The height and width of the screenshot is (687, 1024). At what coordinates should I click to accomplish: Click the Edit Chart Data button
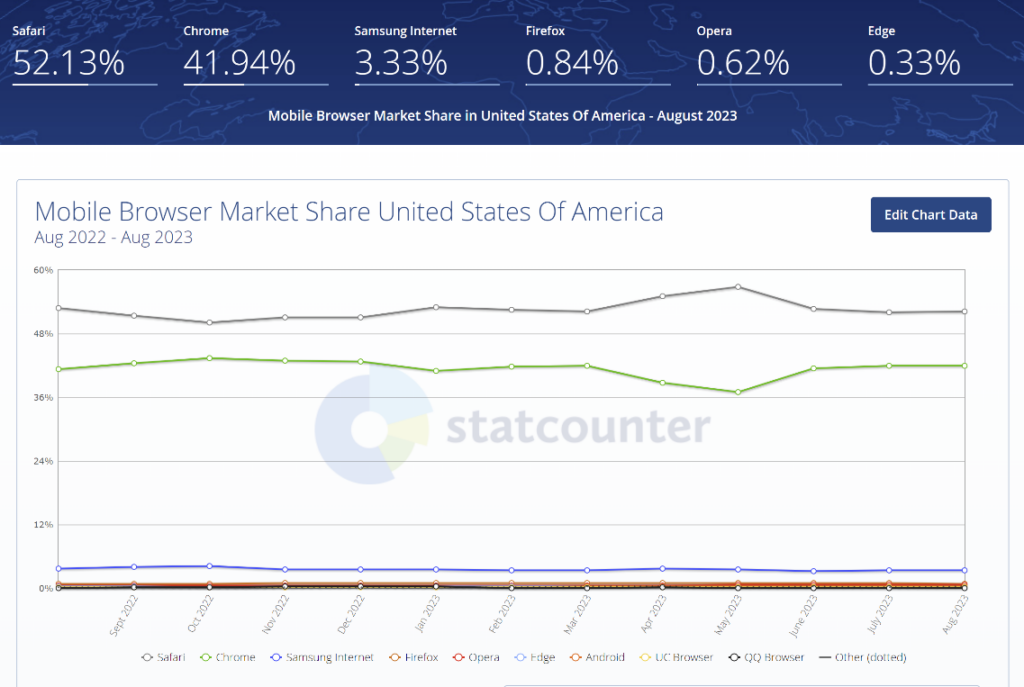[931, 215]
